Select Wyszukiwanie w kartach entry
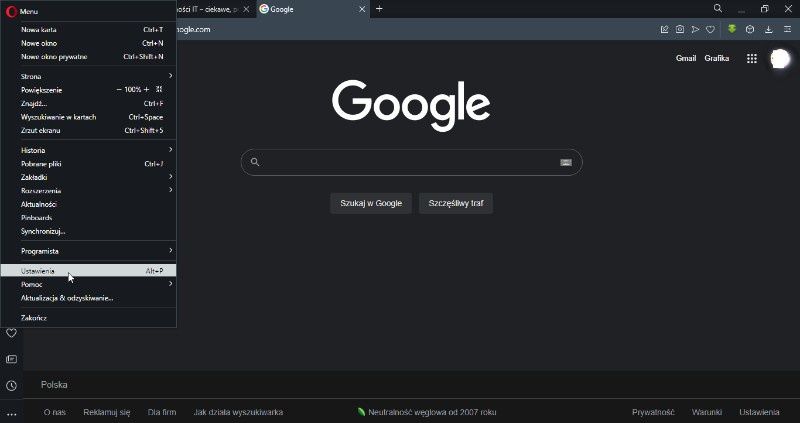This screenshot has width=800, height=423. [x=88, y=117]
